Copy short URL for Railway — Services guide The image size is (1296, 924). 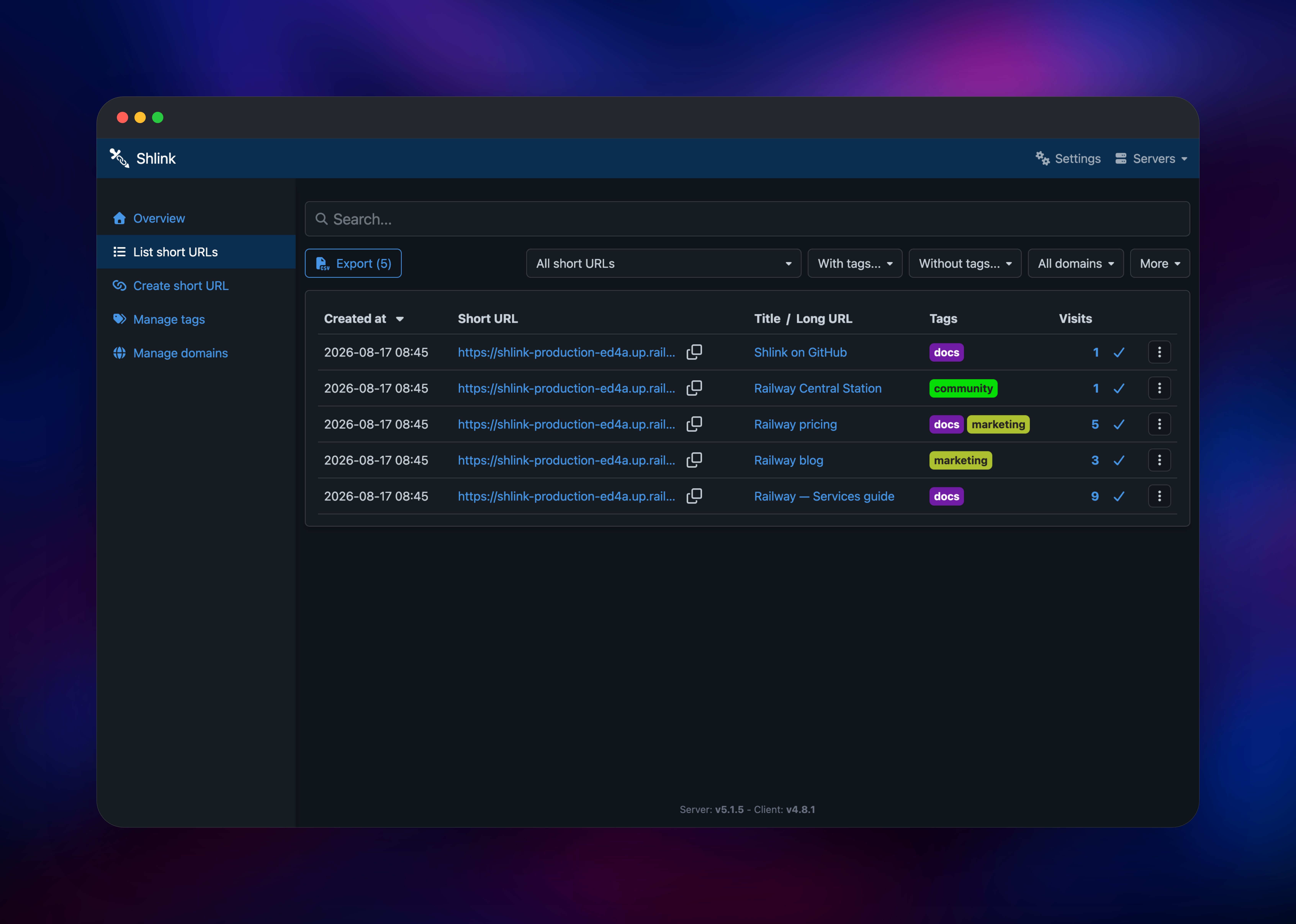[694, 496]
